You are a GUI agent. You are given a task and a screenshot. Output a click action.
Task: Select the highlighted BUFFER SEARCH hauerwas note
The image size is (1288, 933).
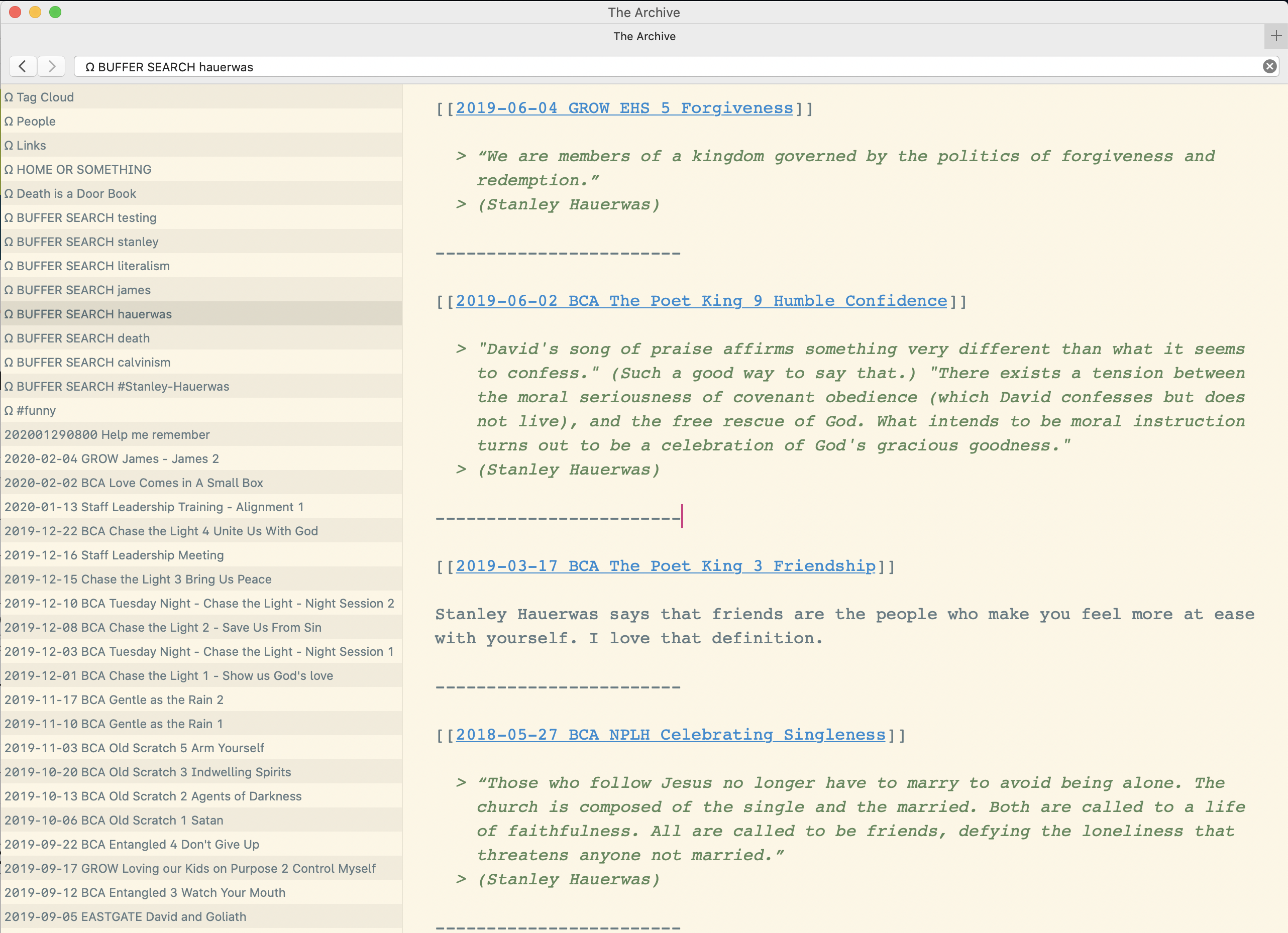pos(201,314)
